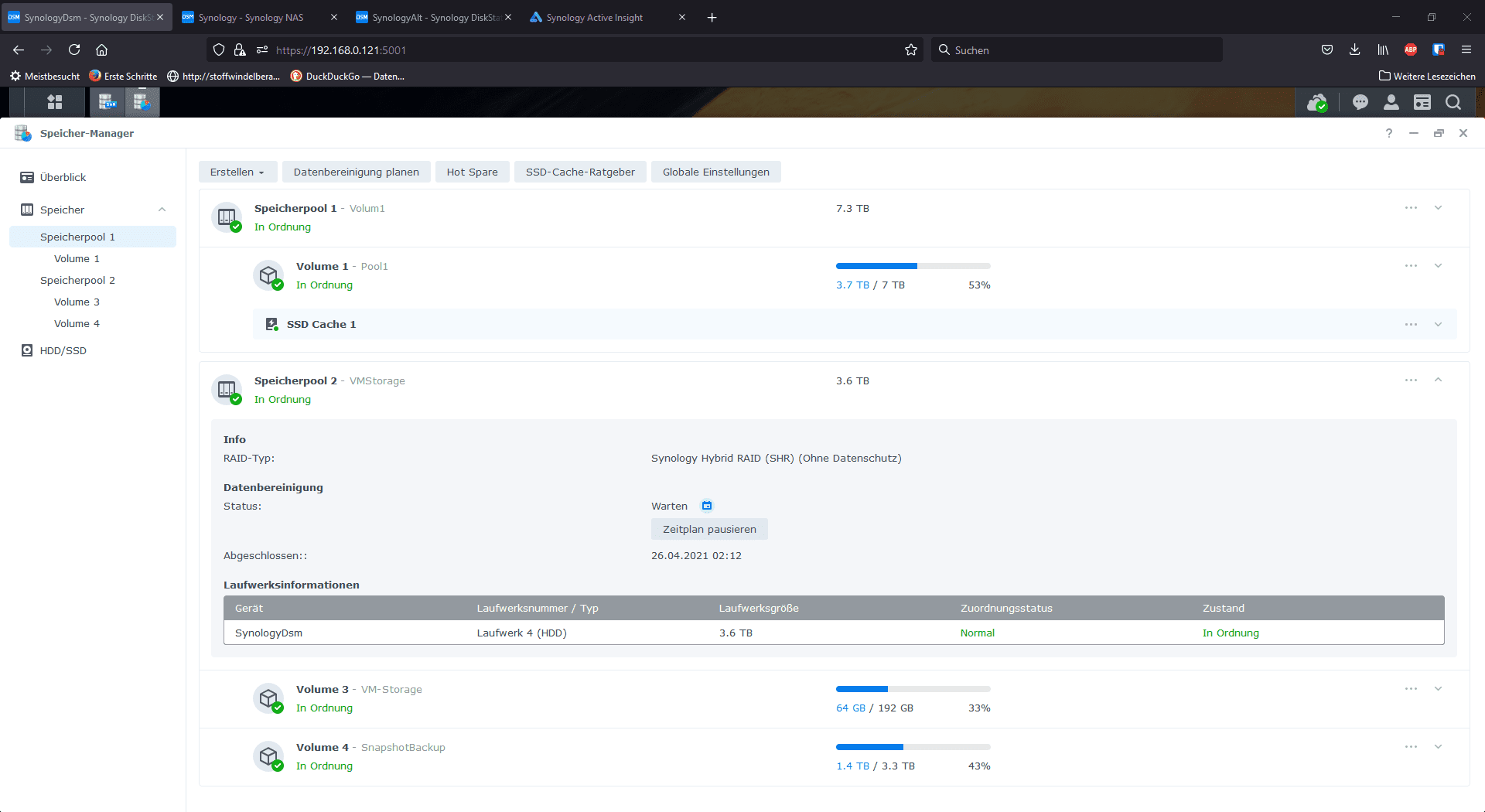
Task: Click the Volume 4 cube icon
Action: pyautogui.click(x=268, y=756)
